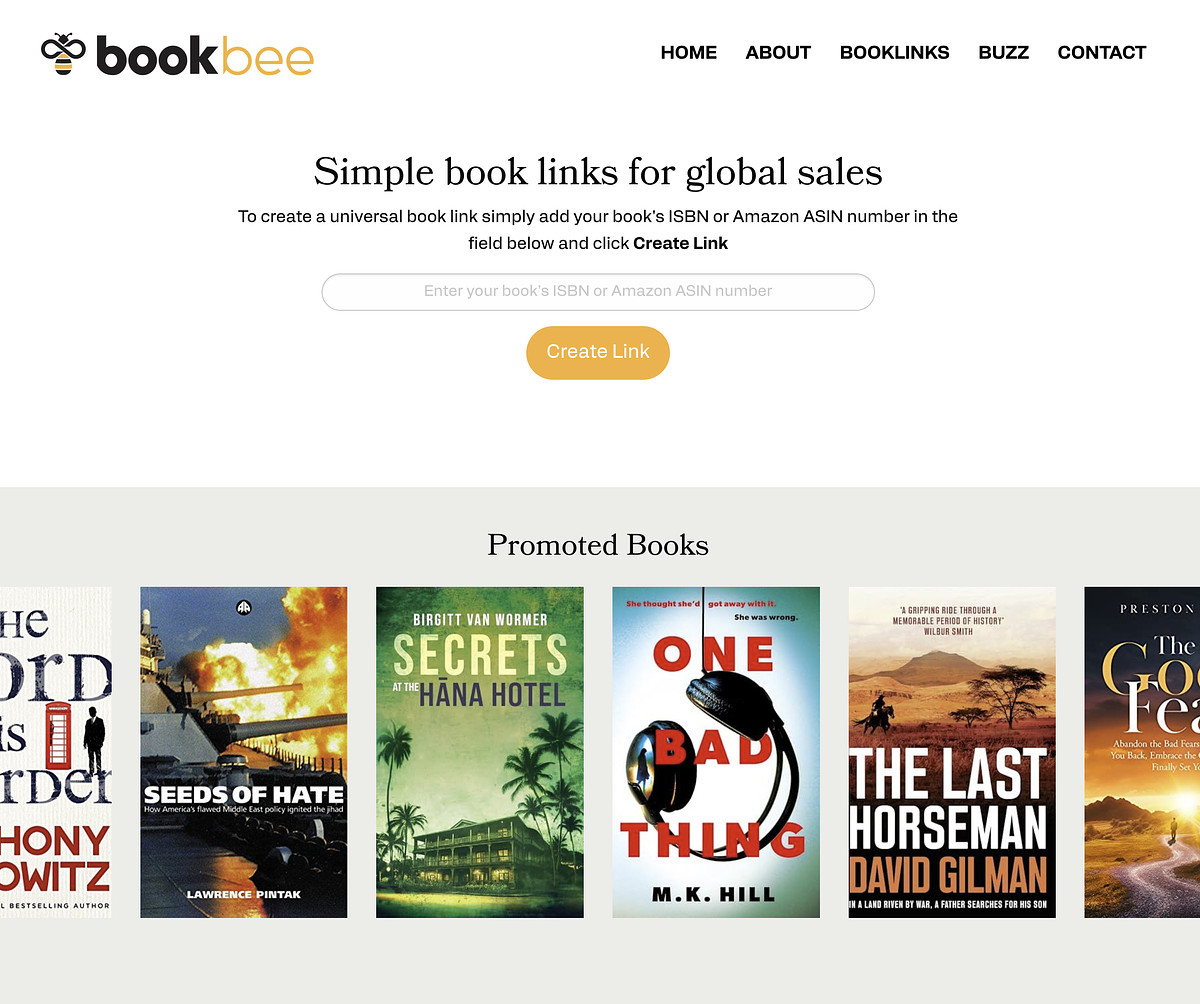Click the Create Link button

click(598, 352)
